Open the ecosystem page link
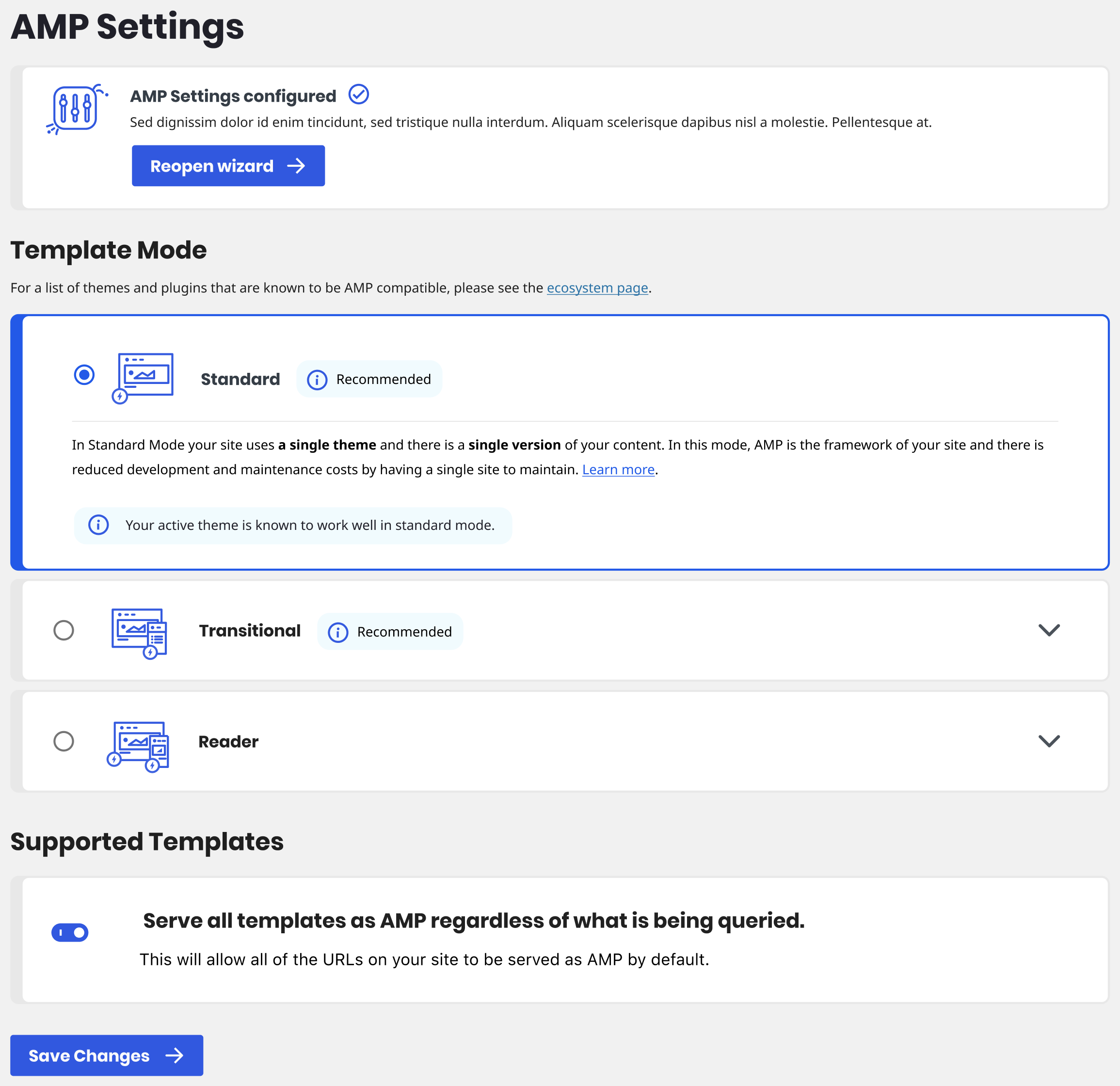The width and height of the screenshot is (1120, 1086). tap(597, 288)
